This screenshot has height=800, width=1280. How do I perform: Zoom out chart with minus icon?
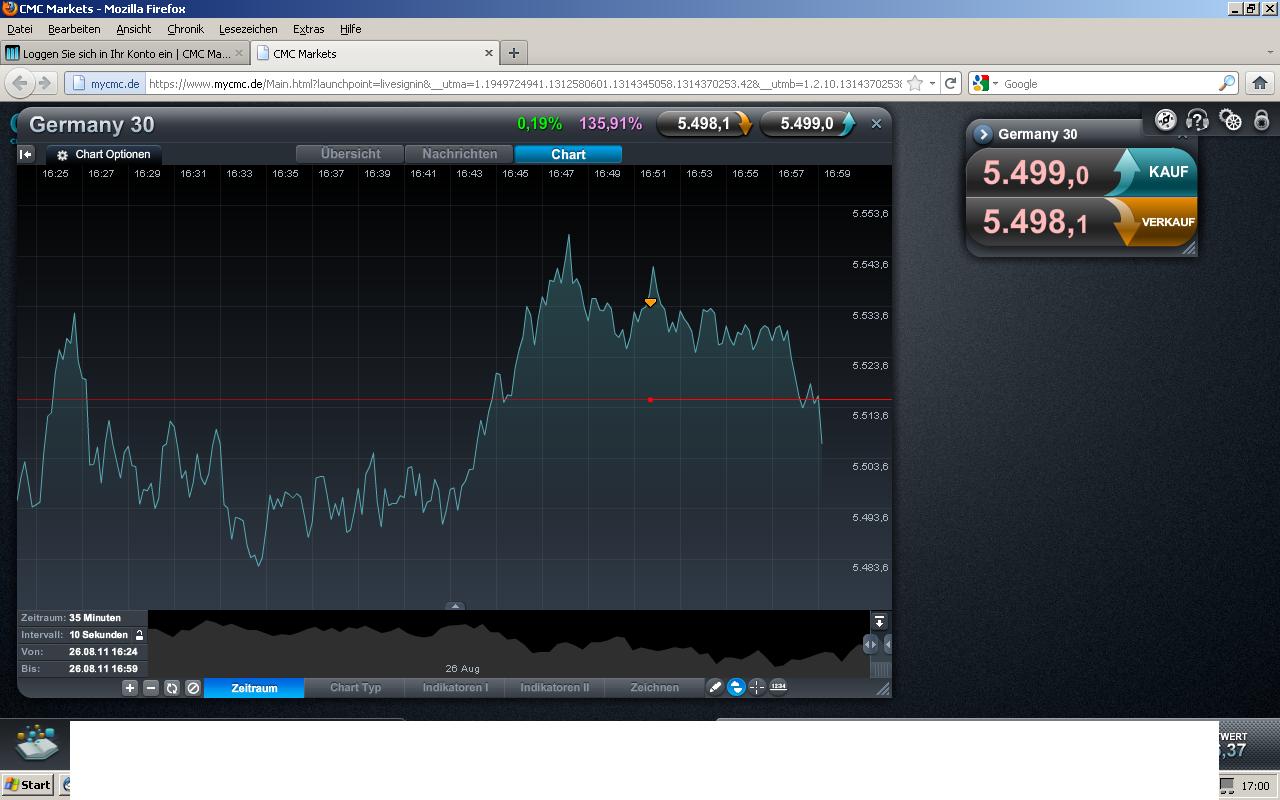tap(151, 687)
